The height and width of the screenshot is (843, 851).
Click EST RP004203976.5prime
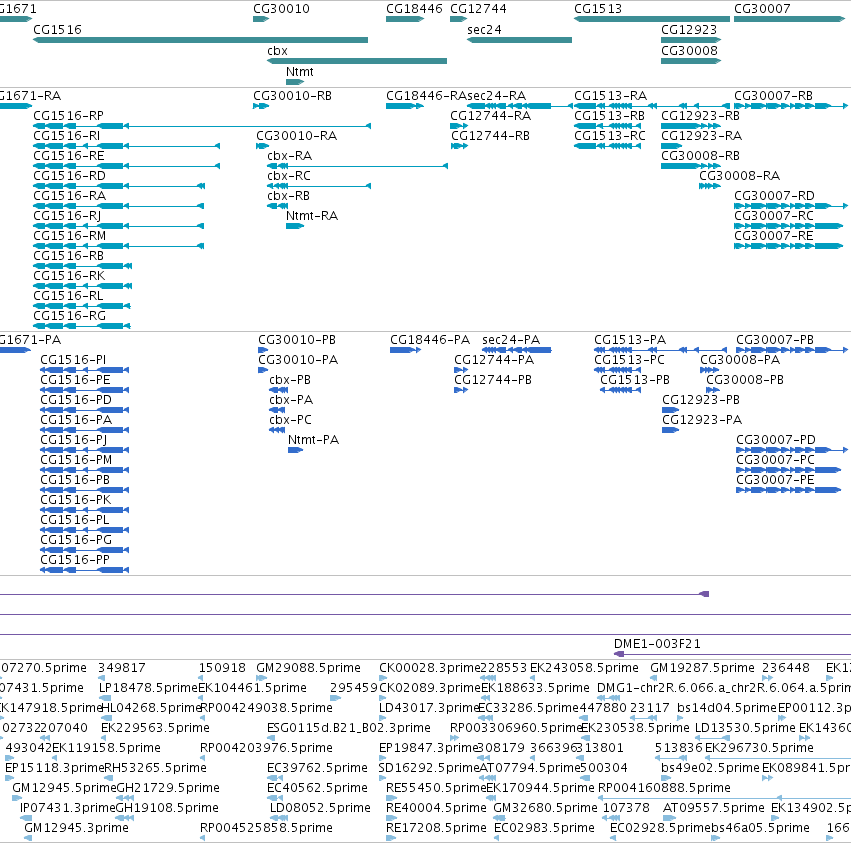click(x=266, y=748)
